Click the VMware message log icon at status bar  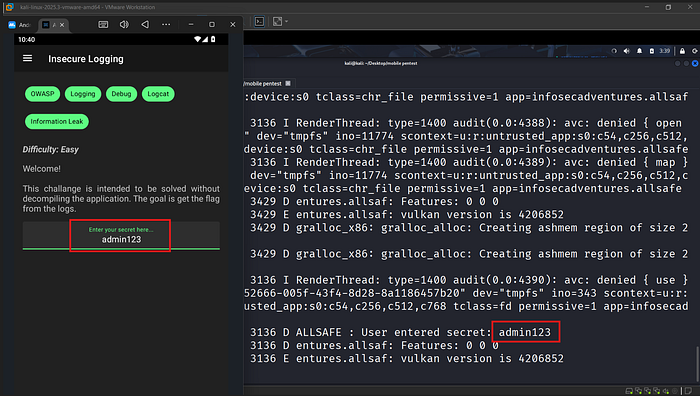pos(689,391)
